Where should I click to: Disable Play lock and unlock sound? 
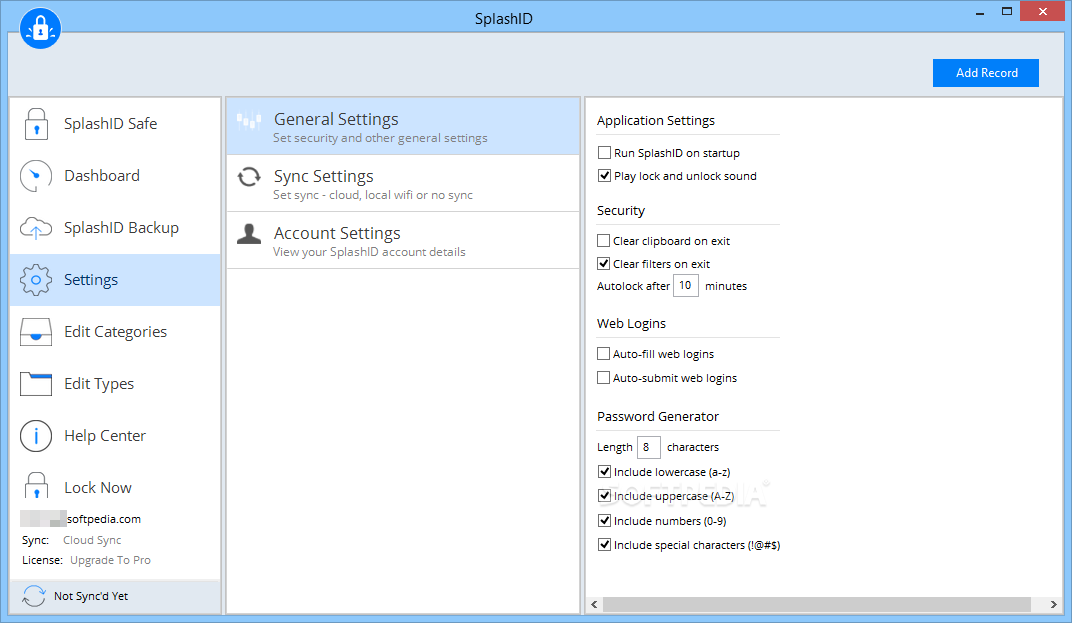click(x=604, y=176)
